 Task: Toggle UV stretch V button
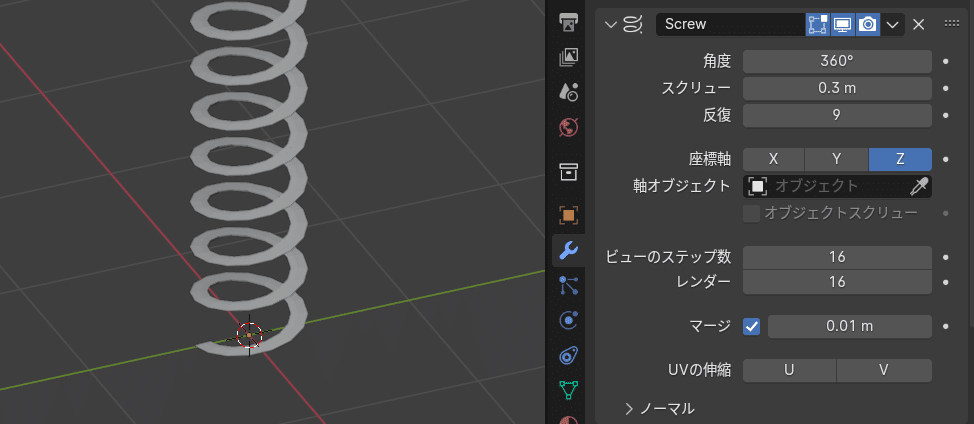click(x=884, y=371)
